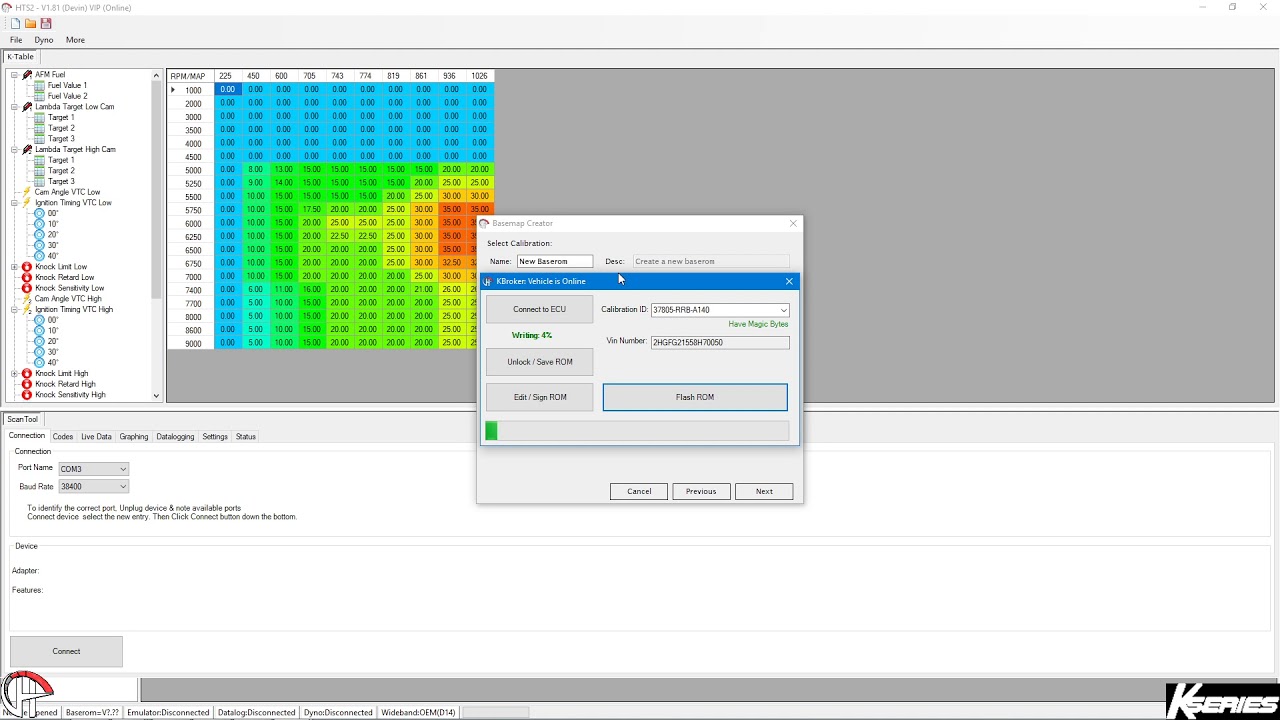
Task: Select the AFM Fuel tree node
Action: point(50,75)
